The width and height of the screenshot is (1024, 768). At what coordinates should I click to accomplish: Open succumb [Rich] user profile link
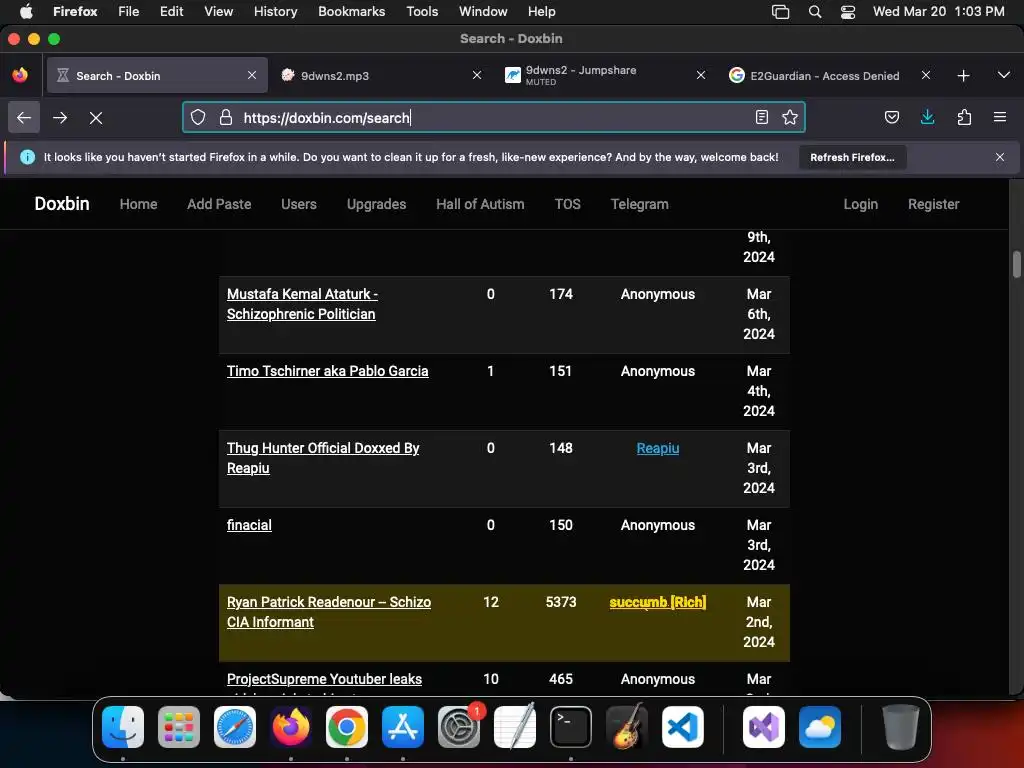click(658, 602)
